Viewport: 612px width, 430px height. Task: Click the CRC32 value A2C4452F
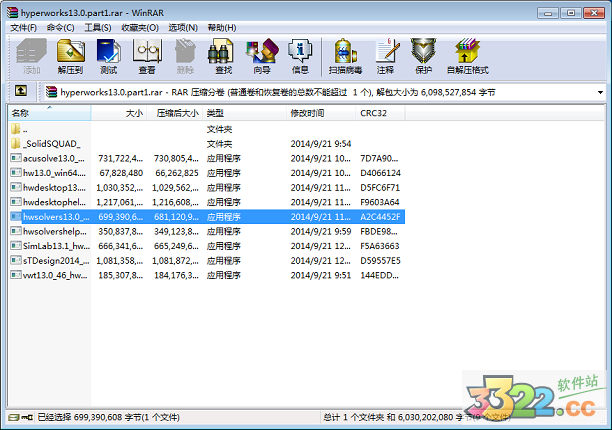[x=380, y=217]
